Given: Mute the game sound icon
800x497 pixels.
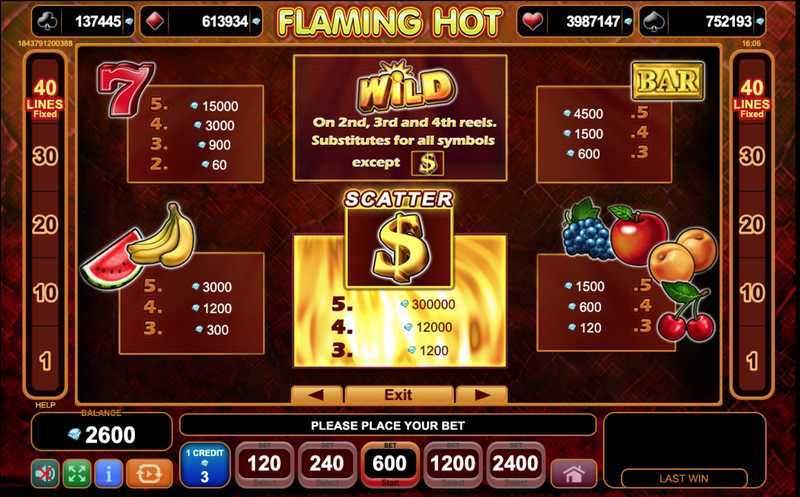Looking at the screenshot, I should coord(45,473).
